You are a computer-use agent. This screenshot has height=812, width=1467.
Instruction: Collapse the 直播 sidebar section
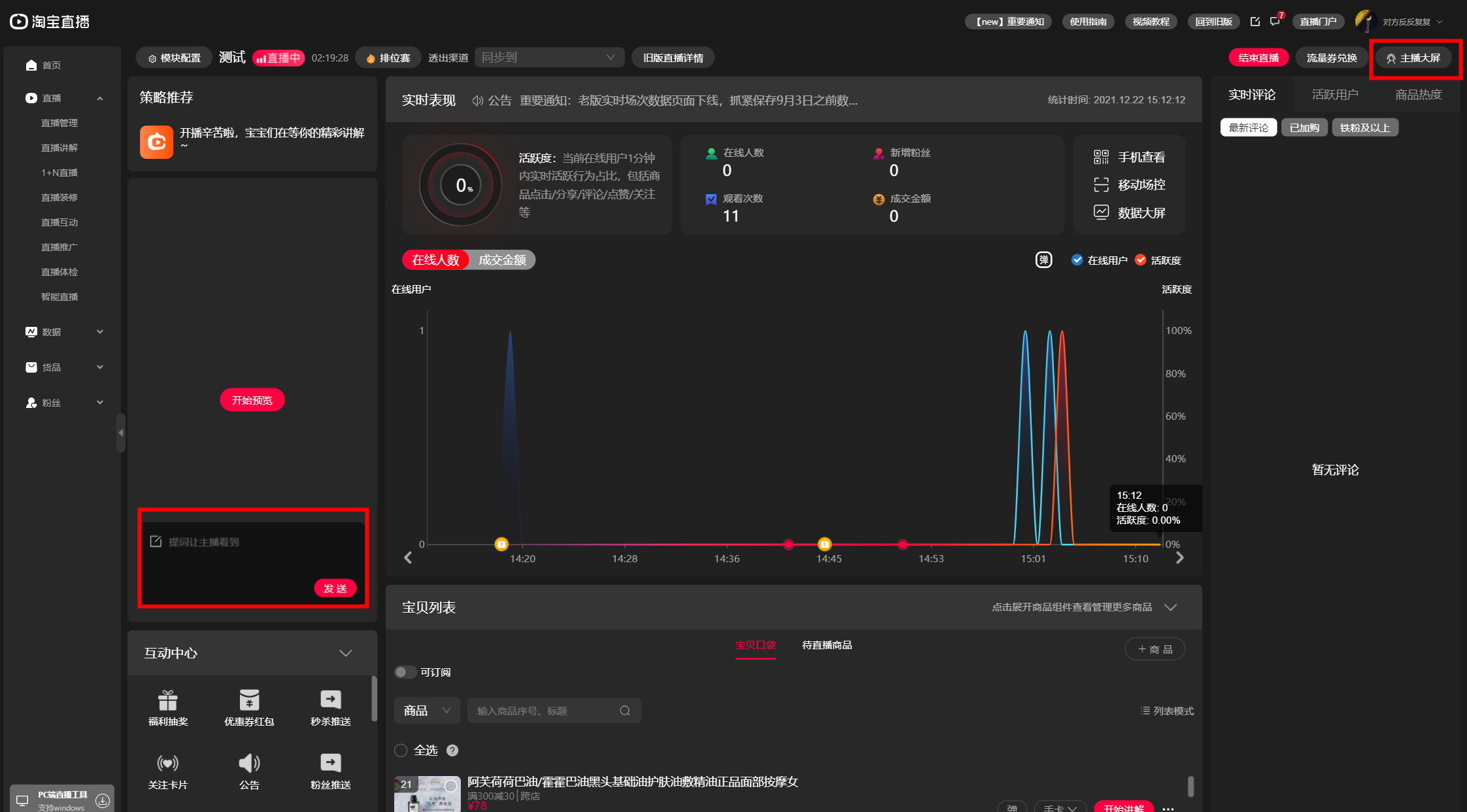(x=100, y=98)
